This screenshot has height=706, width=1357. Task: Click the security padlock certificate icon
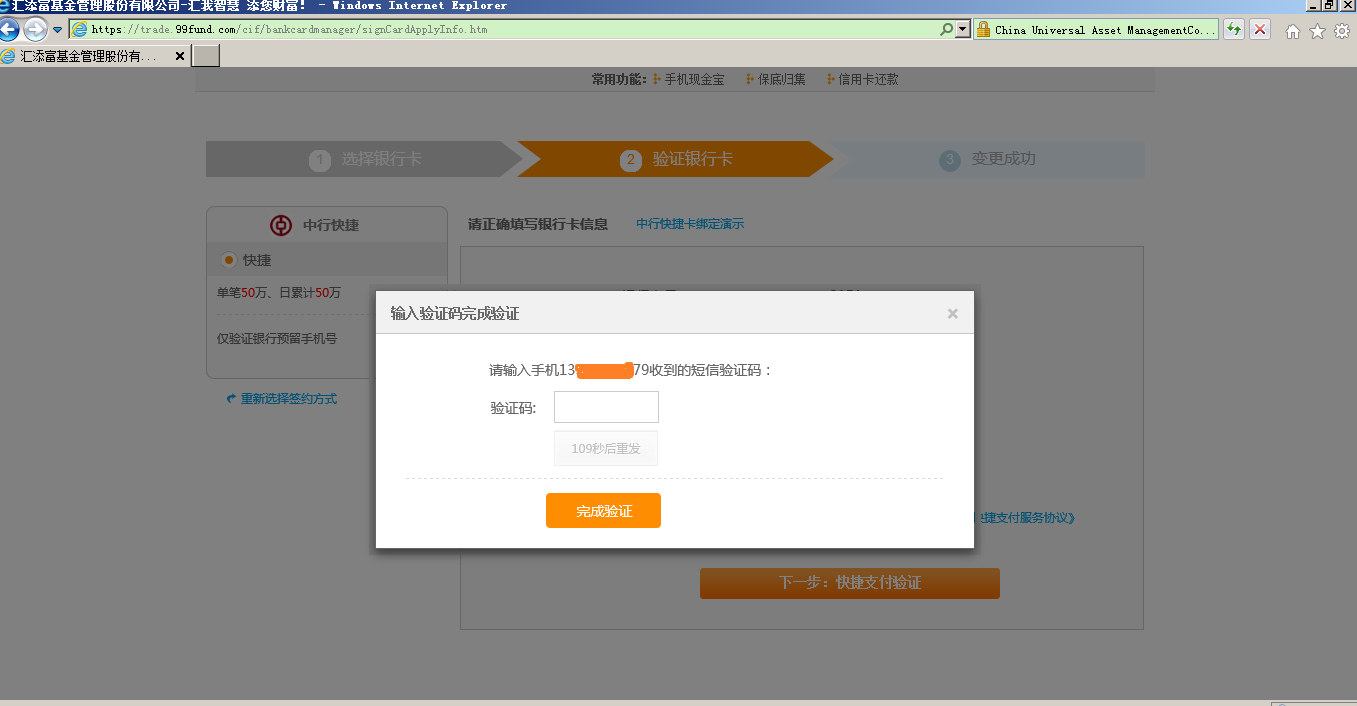pos(983,30)
